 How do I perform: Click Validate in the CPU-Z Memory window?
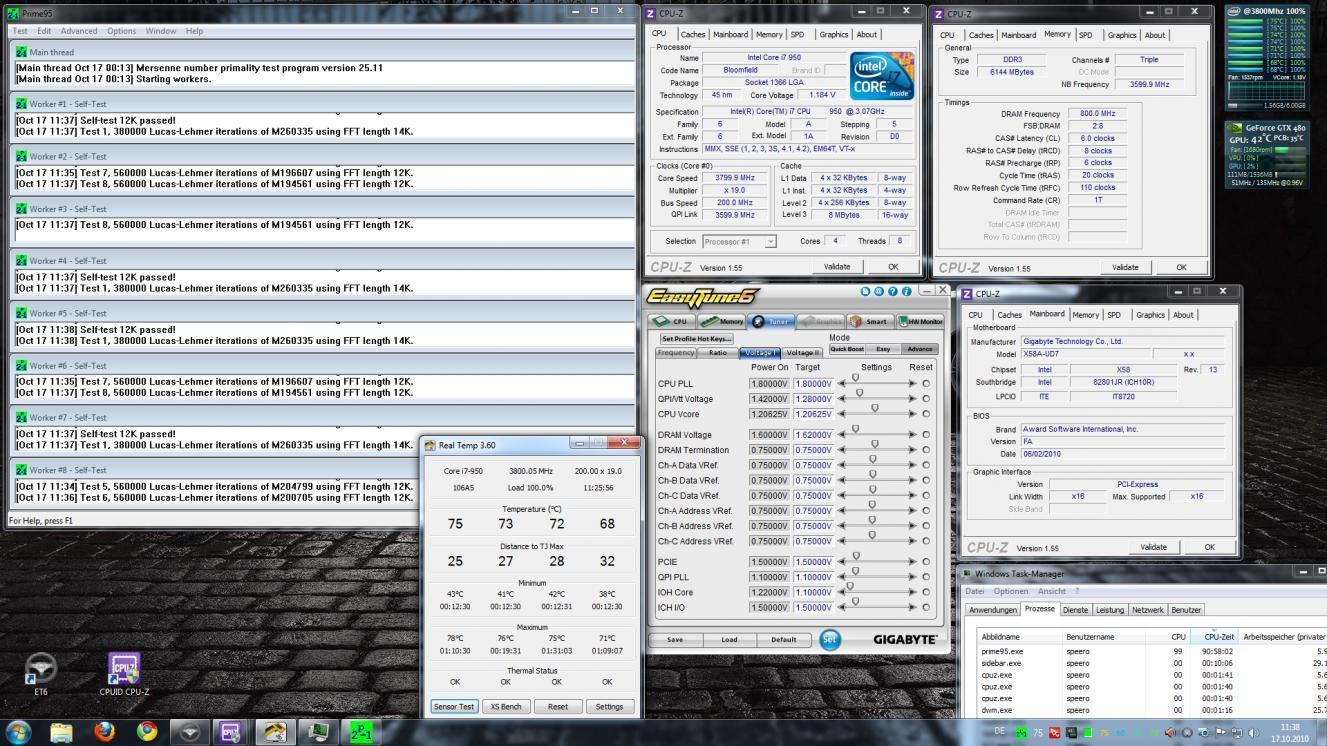tap(1125, 267)
